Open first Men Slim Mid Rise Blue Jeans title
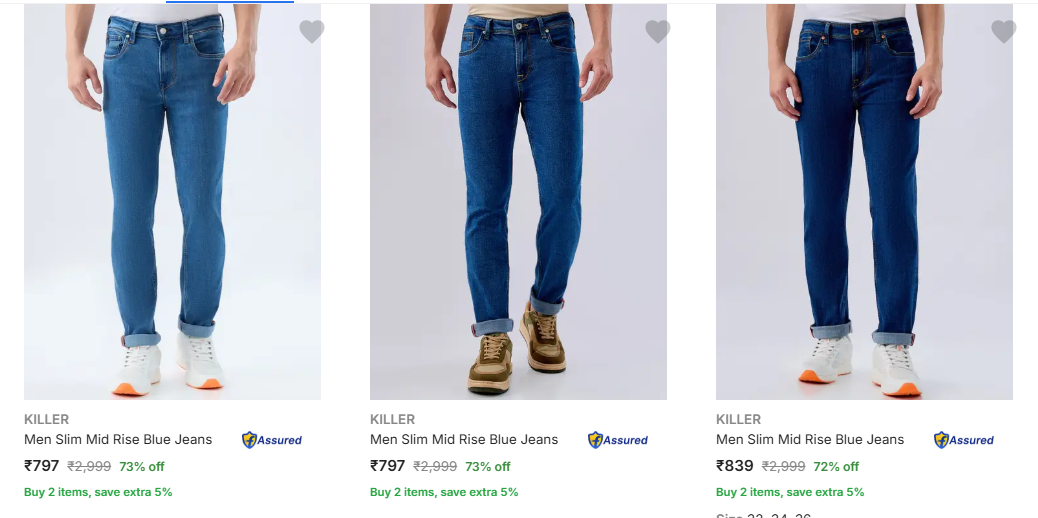This screenshot has width=1038, height=518. (x=118, y=439)
